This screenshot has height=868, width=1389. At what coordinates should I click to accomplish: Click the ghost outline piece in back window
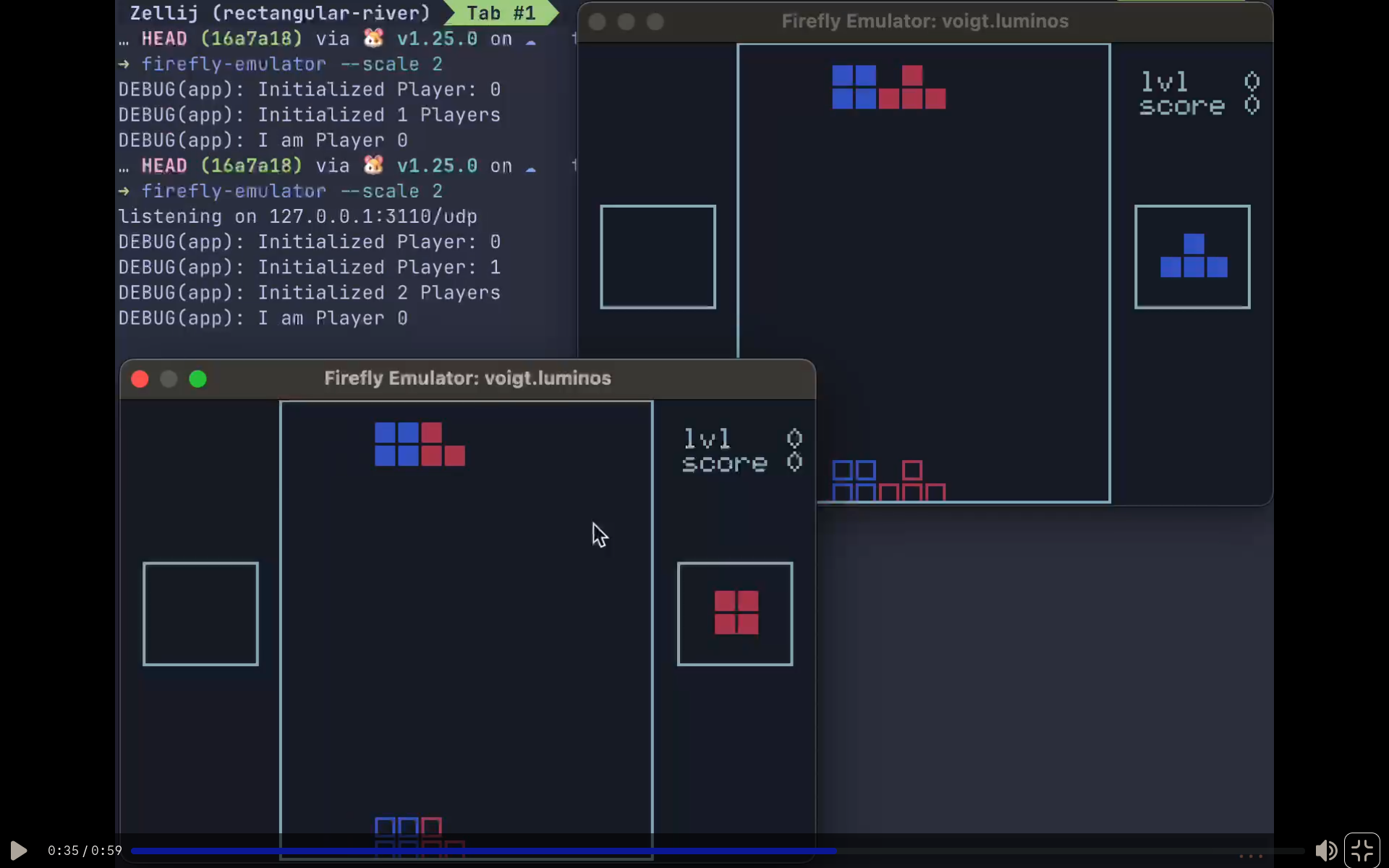(888, 482)
